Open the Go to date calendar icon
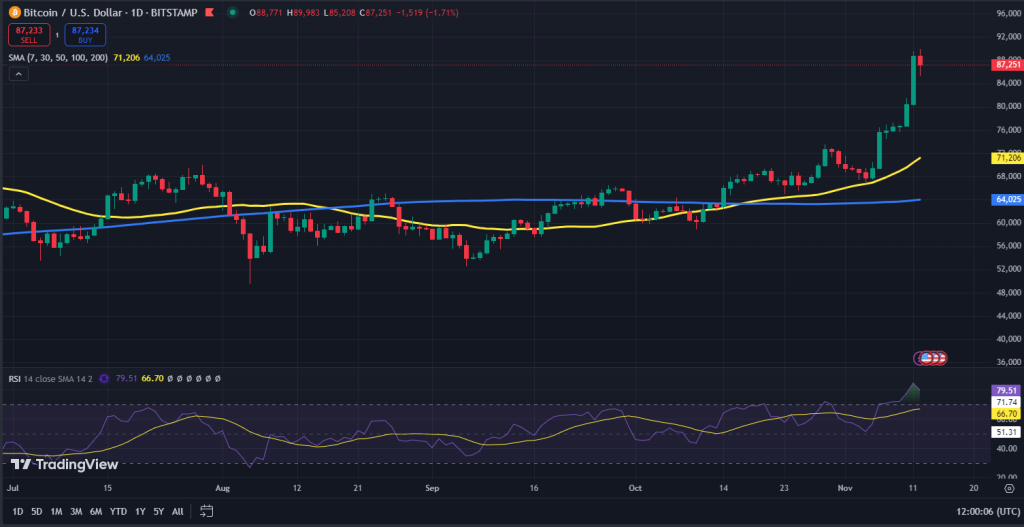1024x527 pixels. (206, 511)
